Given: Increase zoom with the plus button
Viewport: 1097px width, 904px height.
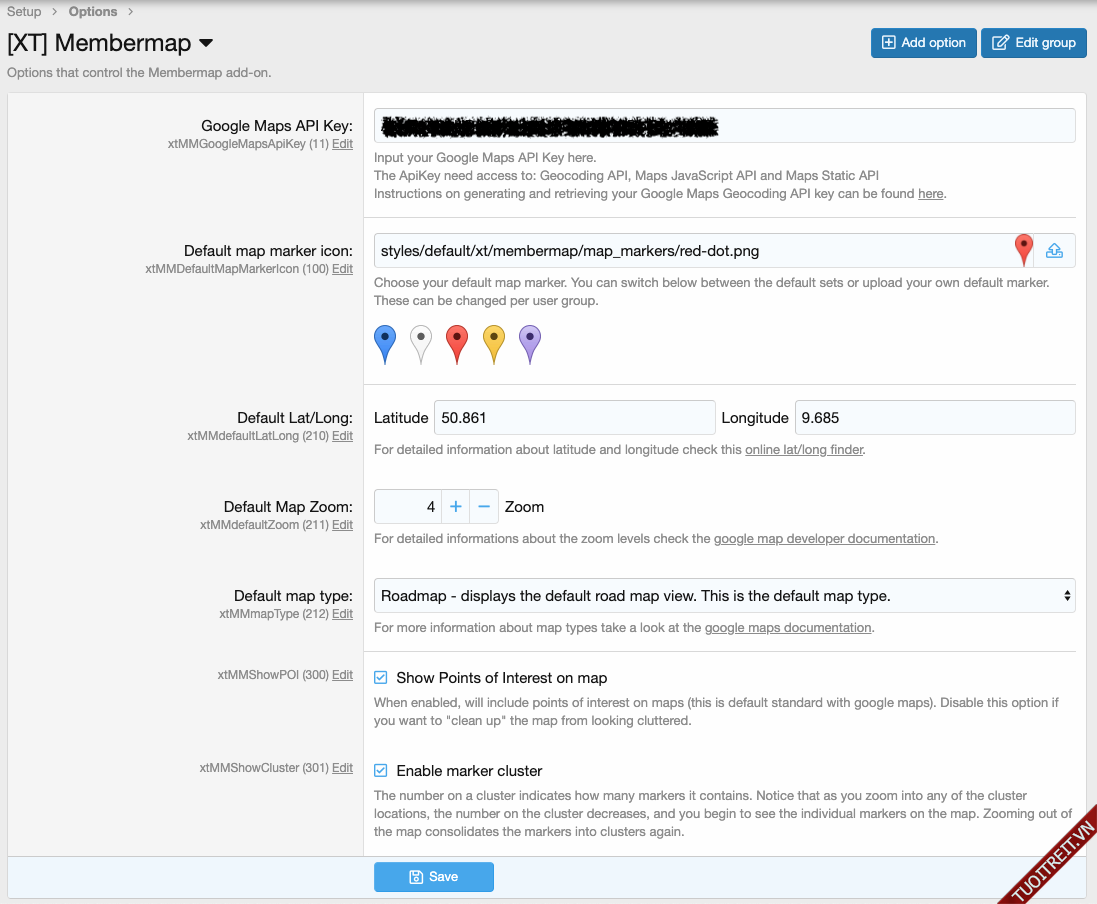Looking at the screenshot, I should [x=456, y=507].
